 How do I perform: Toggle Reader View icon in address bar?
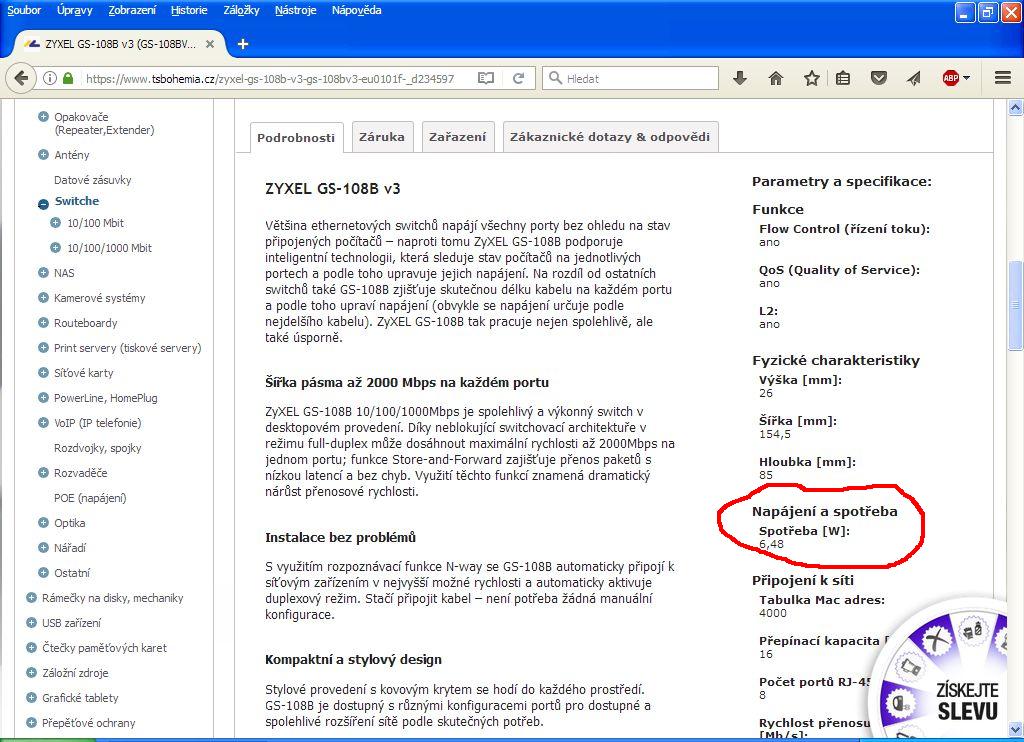pos(486,78)
